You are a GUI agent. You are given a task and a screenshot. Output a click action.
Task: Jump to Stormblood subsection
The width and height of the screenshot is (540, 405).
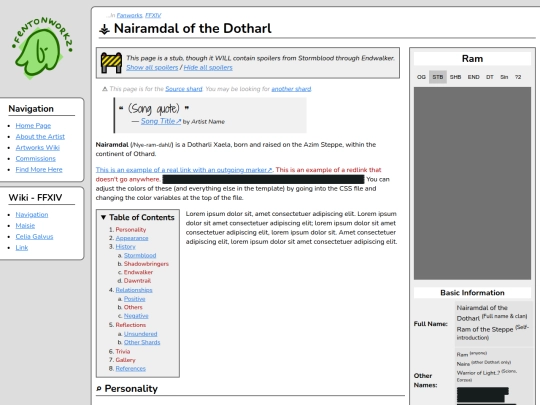coord(140,256)
